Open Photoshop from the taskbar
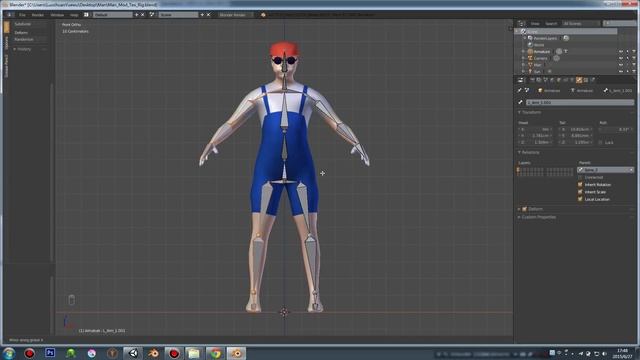640x360 pixels. 50,353
